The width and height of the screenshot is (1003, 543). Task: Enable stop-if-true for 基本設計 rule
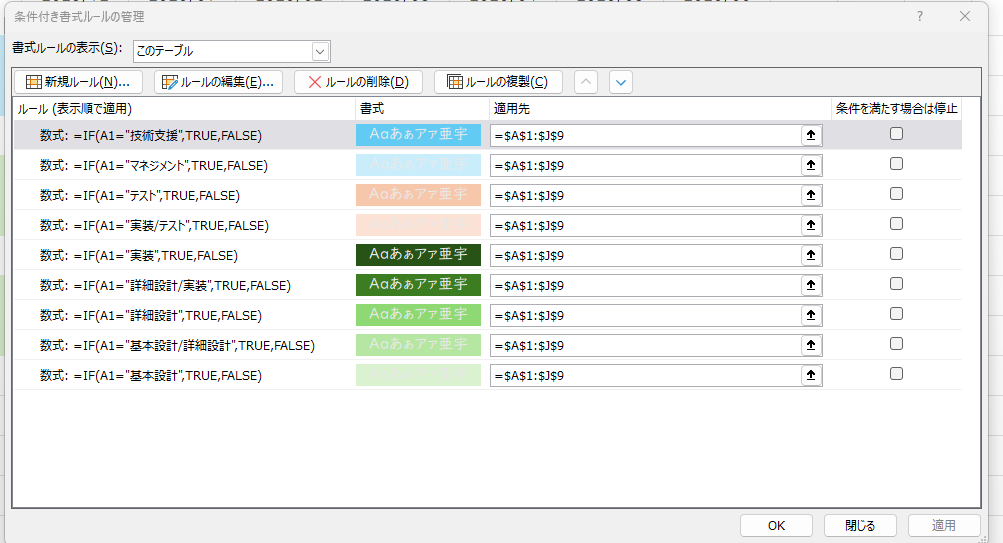[896, 374]
